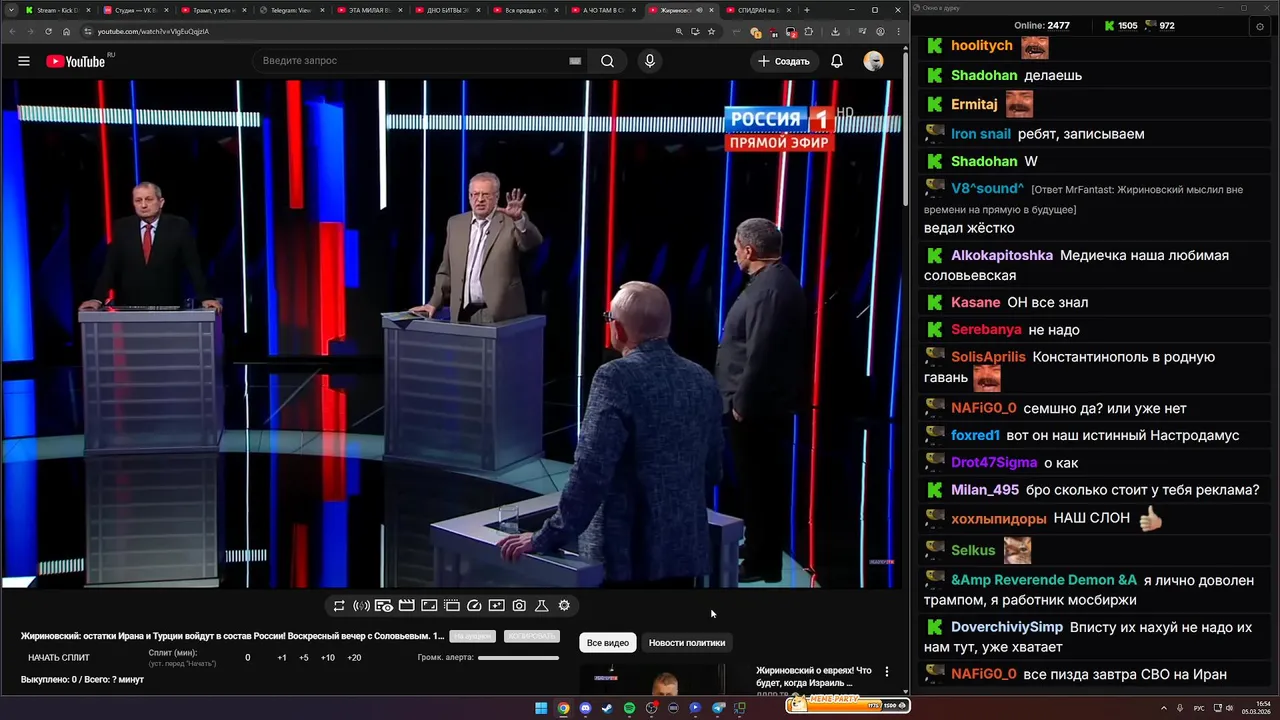This screenshot has width=1280, height=720.
Task: Click the КОПИРОВАТЬ button
Action: coord(531,636)
